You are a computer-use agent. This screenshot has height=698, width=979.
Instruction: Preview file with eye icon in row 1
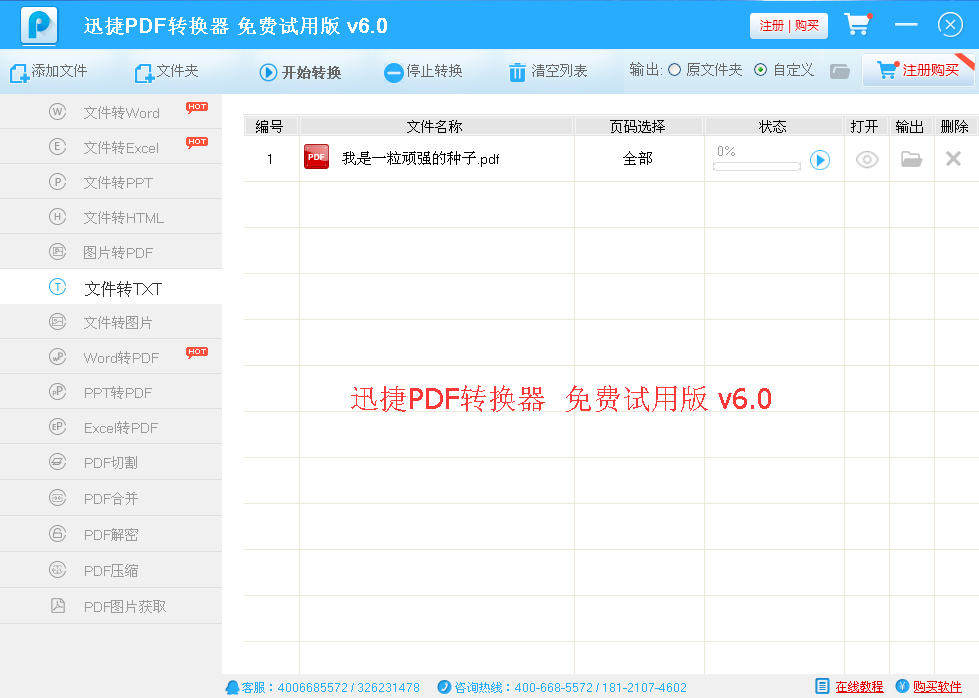867,160
